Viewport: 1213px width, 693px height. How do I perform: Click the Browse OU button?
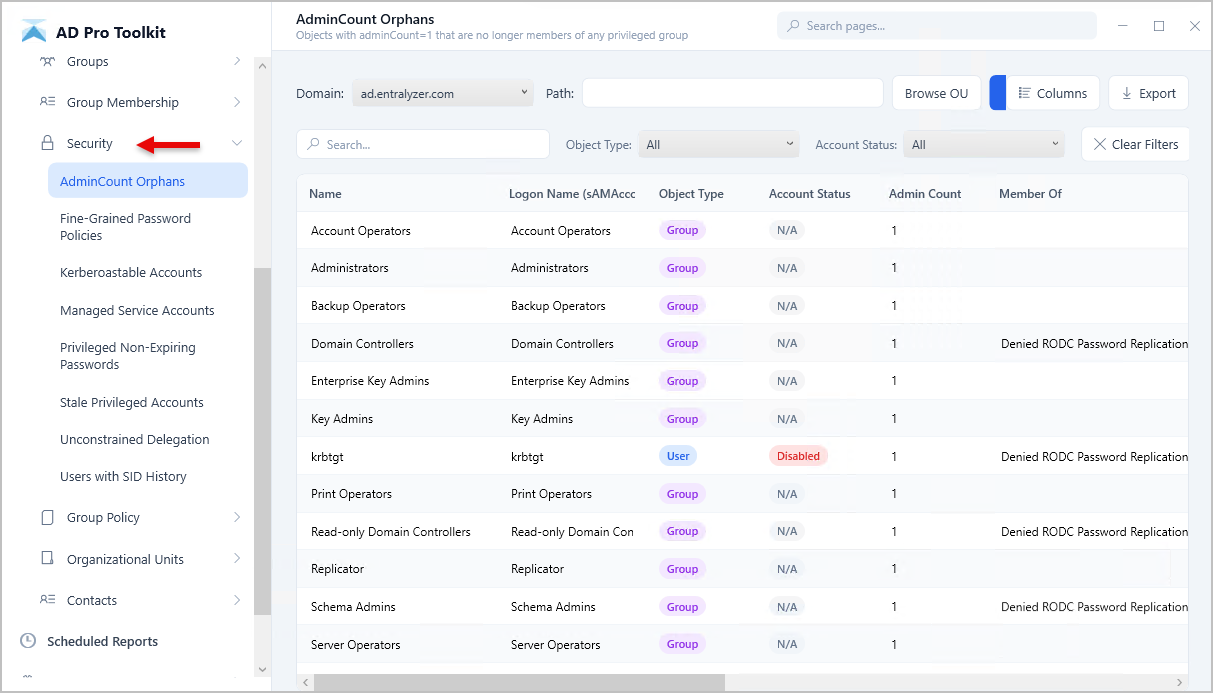tap(936, 92)
